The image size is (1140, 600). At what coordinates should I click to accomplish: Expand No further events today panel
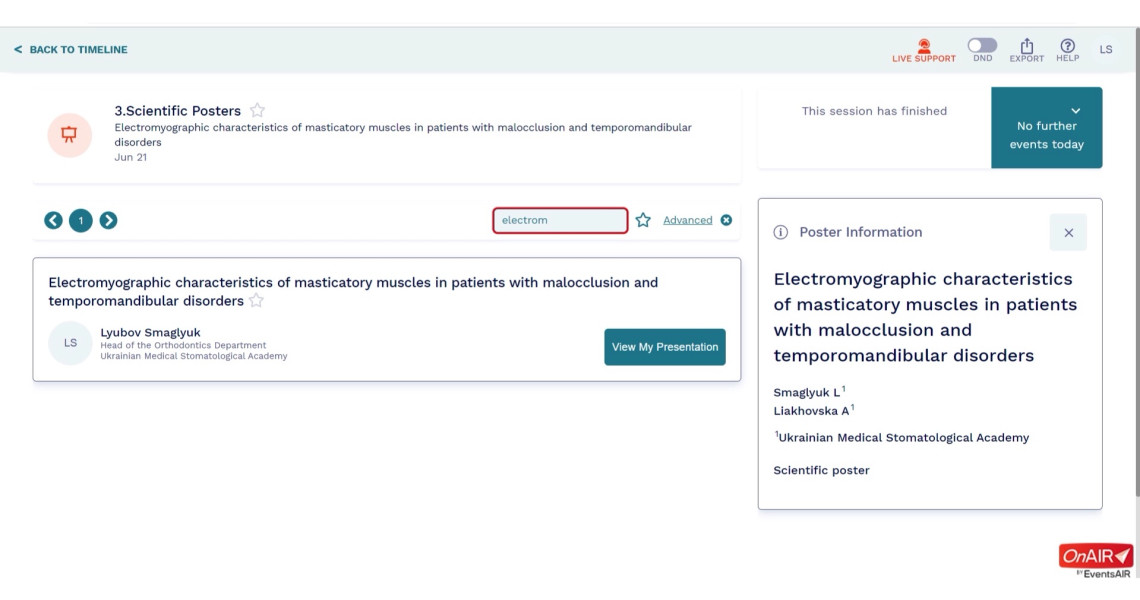tap(1046, 128)
